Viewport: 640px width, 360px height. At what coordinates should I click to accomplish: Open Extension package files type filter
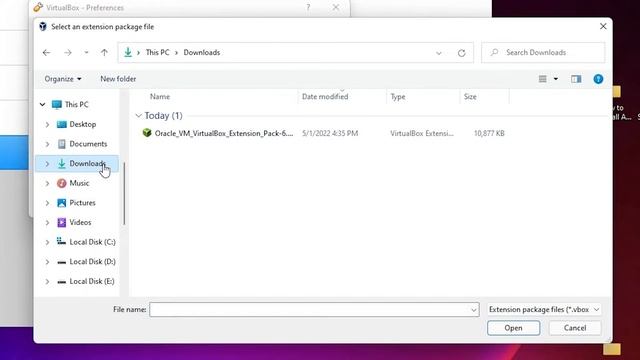(x=544, y=309)
